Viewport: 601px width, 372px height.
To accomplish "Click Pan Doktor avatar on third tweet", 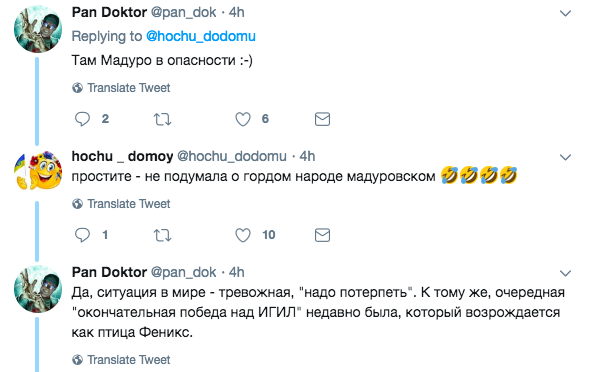I will 38,288.
